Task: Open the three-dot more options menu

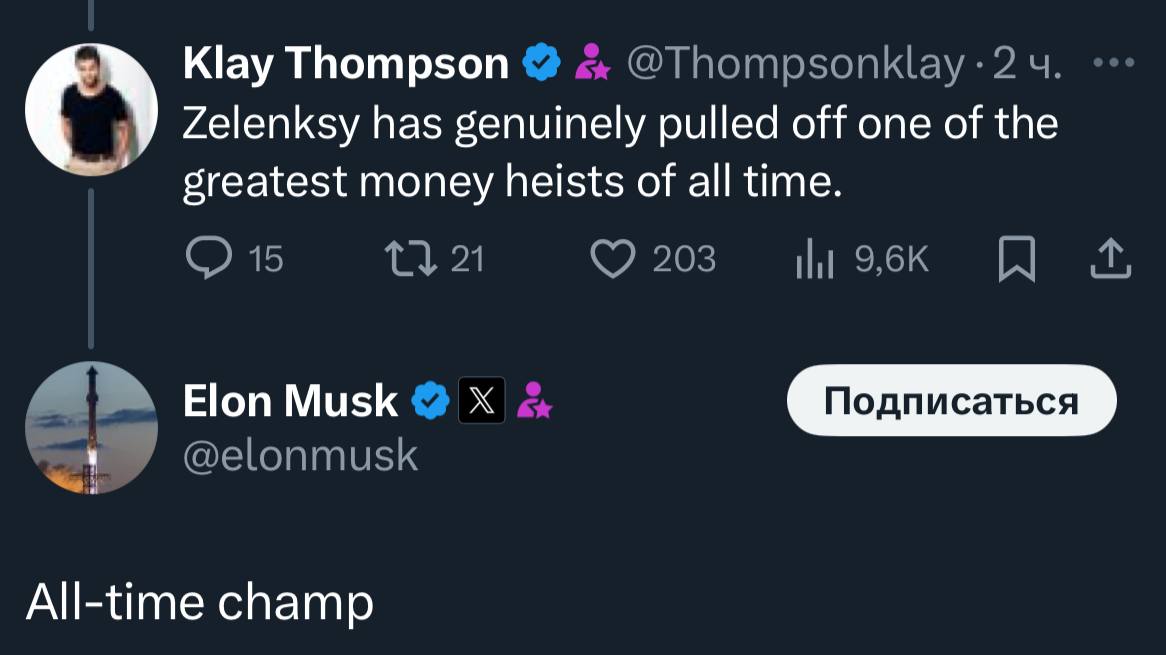Action: pyautogui.click(x=1114, y=63)
